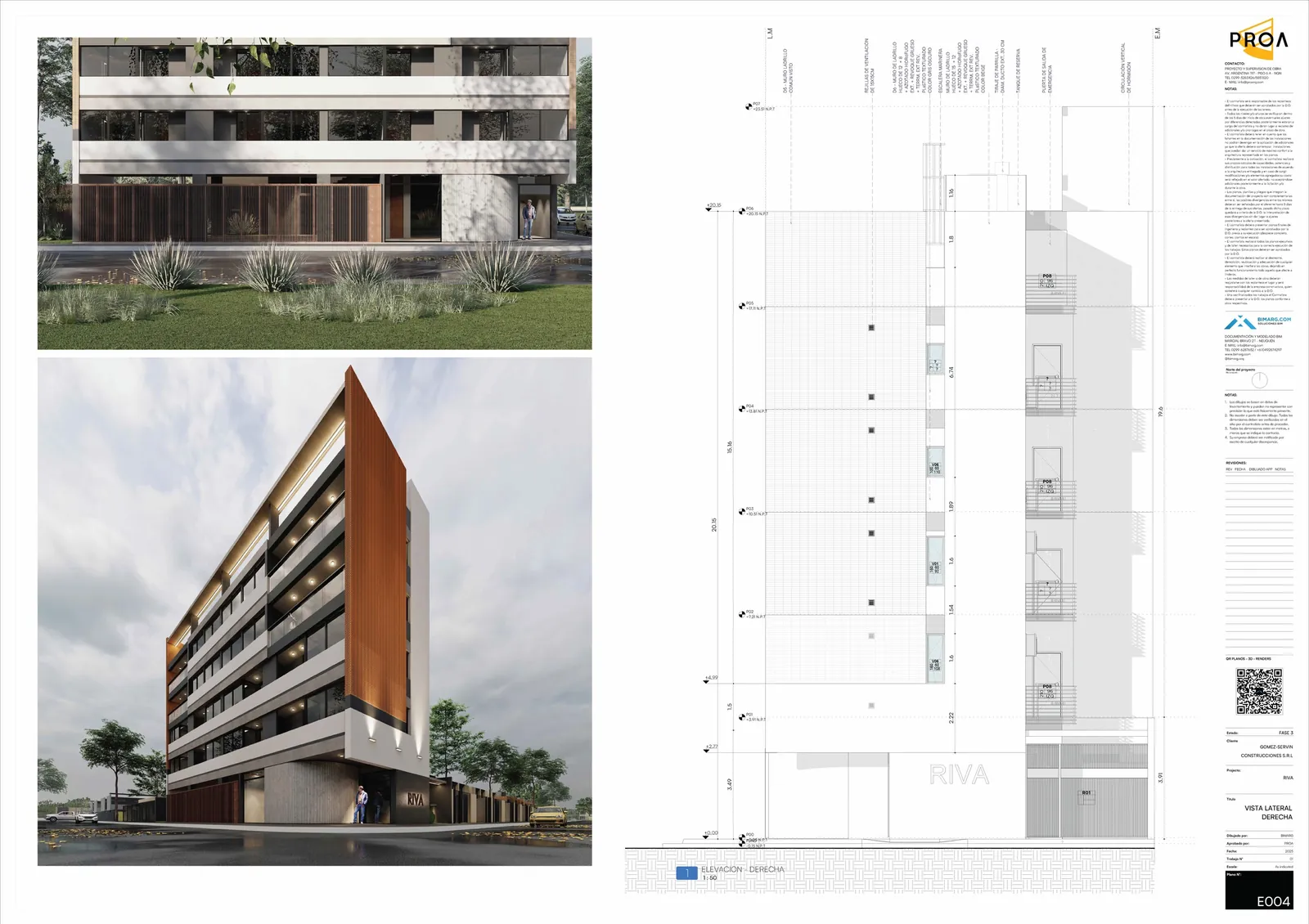Open the ground-level entrance render image

click(315, 193)
